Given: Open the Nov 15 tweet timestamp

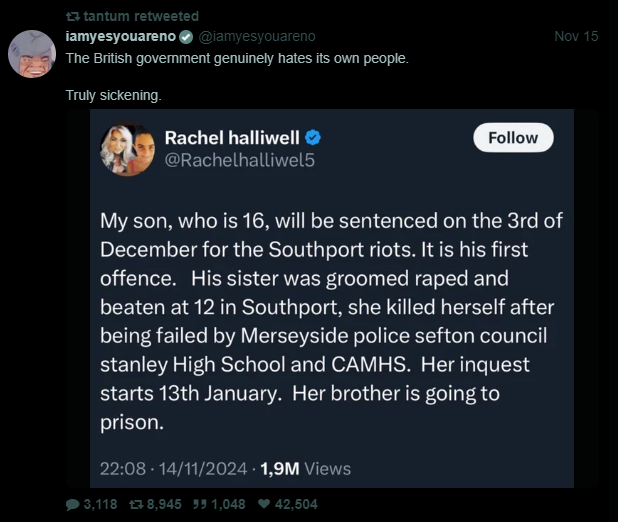Looking at the screenshot, I should click(x=575, y=37).
